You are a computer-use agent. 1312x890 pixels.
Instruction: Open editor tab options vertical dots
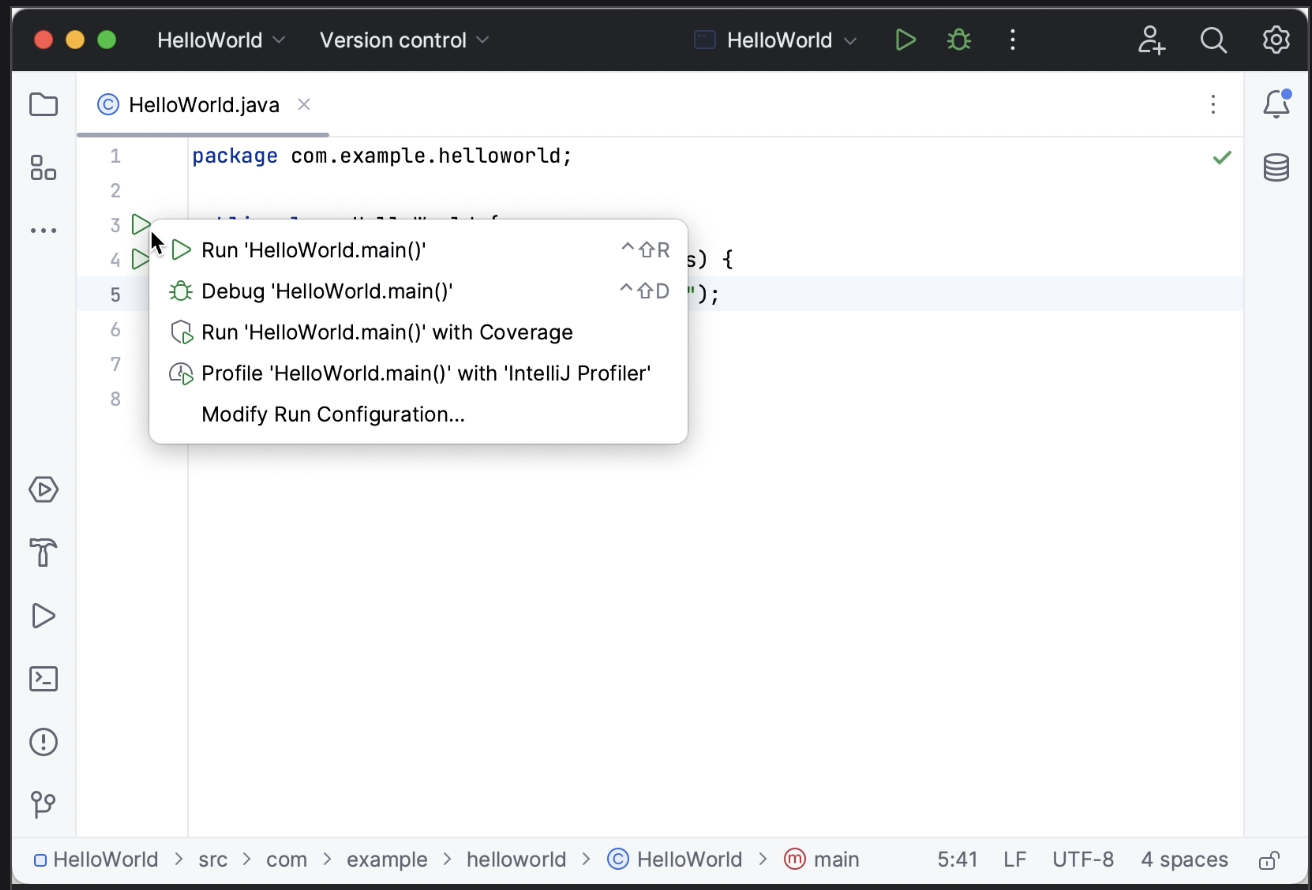(1213, 105)
